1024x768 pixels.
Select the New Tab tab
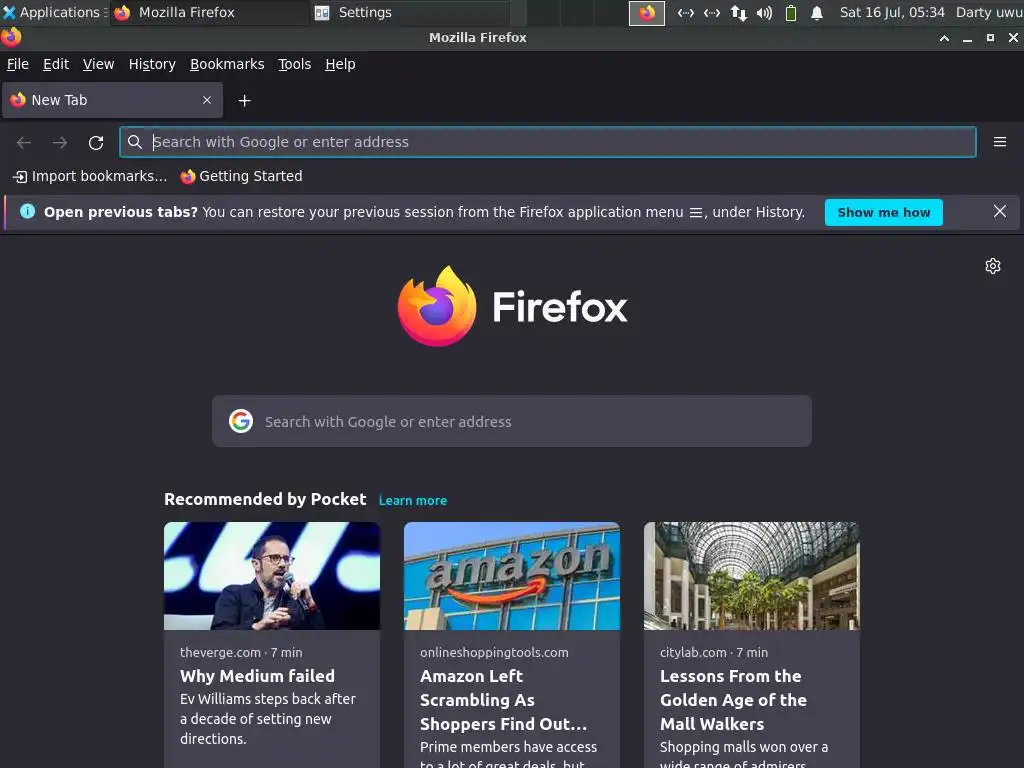tap(112, 100)
